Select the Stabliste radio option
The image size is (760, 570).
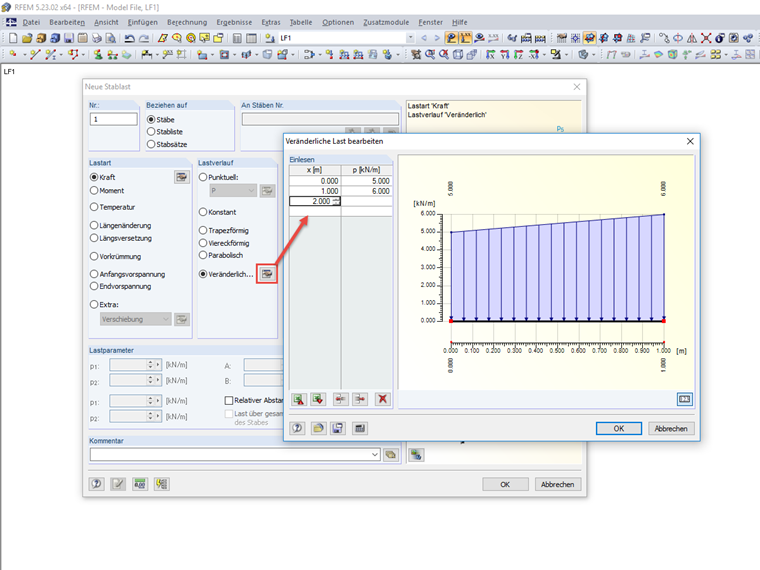(x=151, y=131)
